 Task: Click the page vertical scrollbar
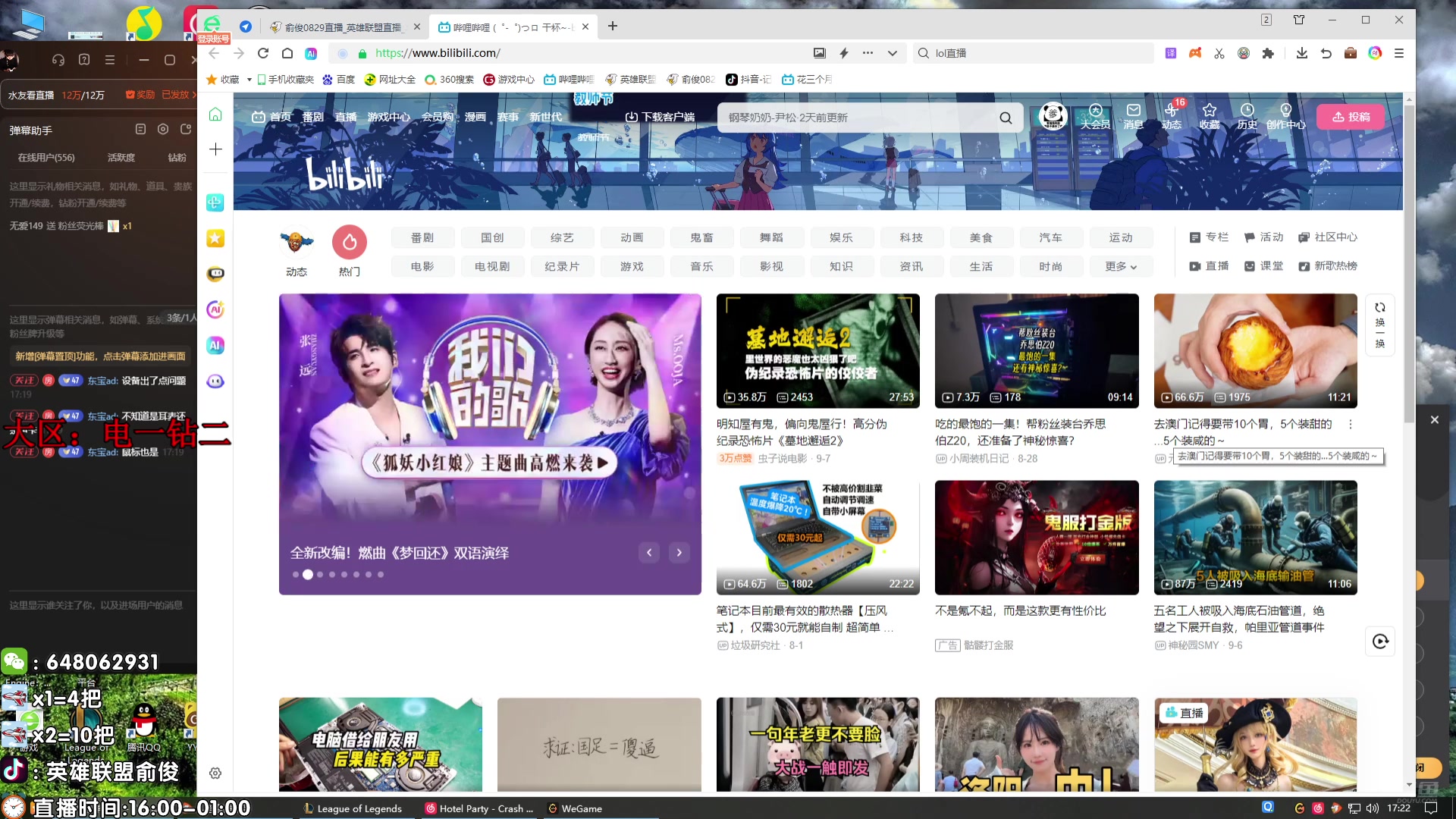pos(1410,265)
